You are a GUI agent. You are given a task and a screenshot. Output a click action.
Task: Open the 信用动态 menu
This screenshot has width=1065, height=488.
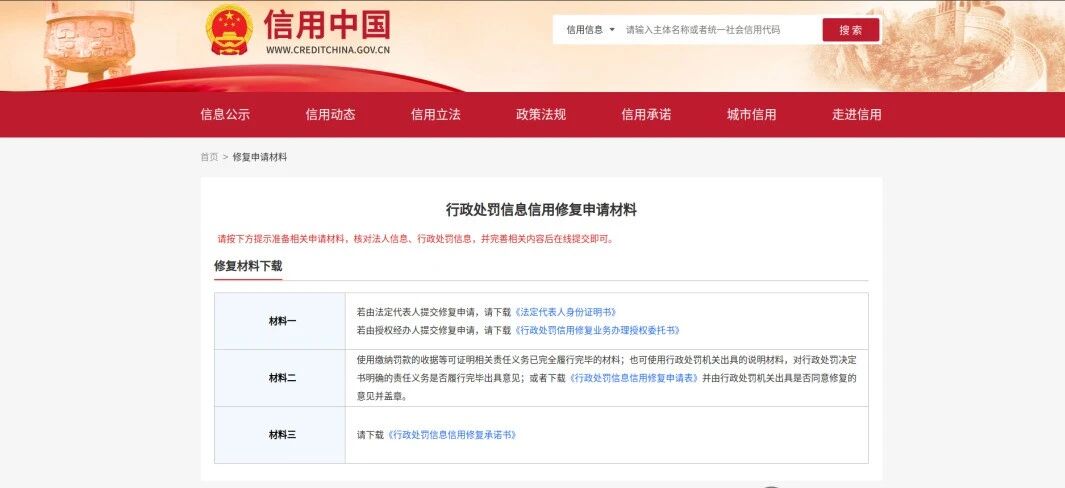(330, 114)
